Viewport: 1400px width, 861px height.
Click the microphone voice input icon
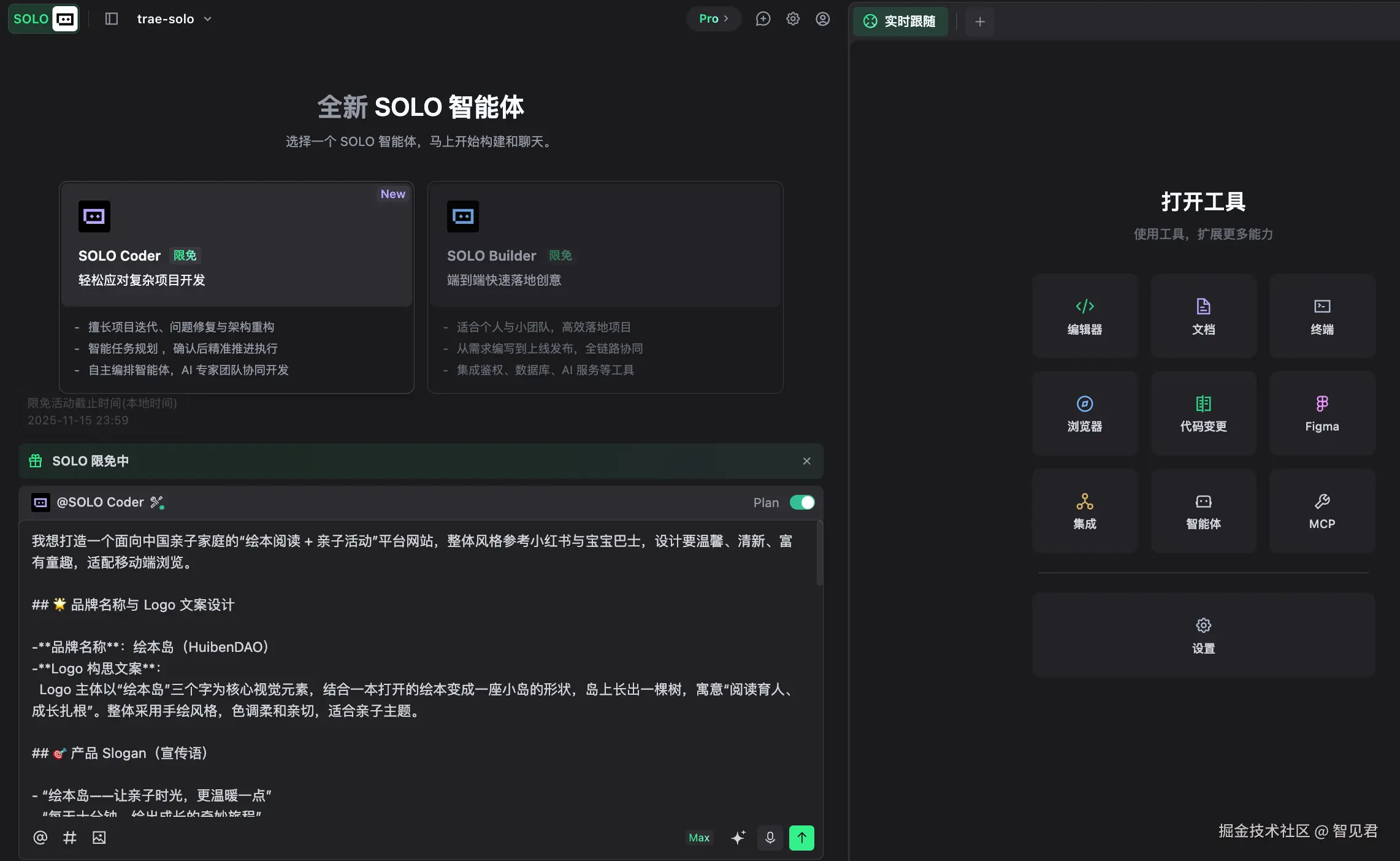click(x=770, y=838)
